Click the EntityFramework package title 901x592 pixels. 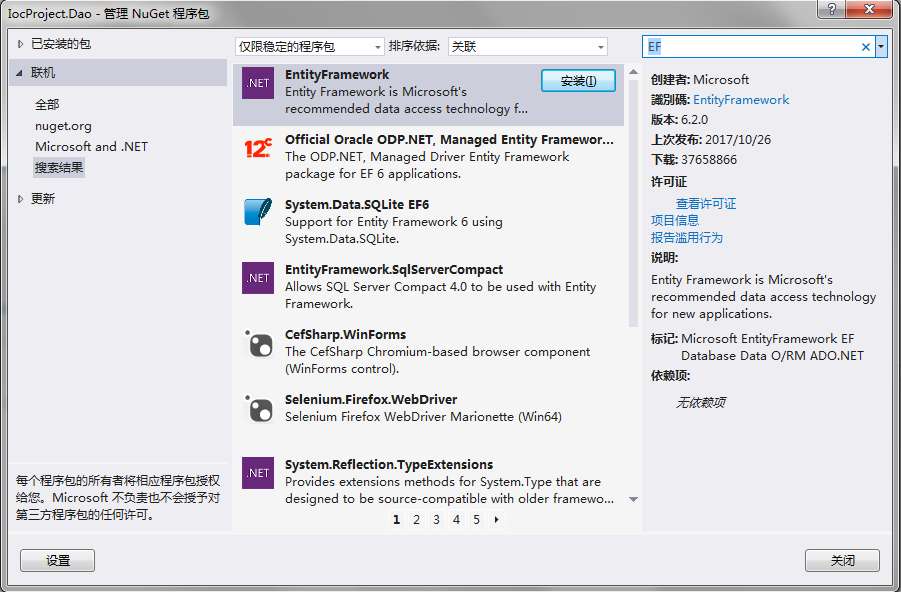coord(337,75)
